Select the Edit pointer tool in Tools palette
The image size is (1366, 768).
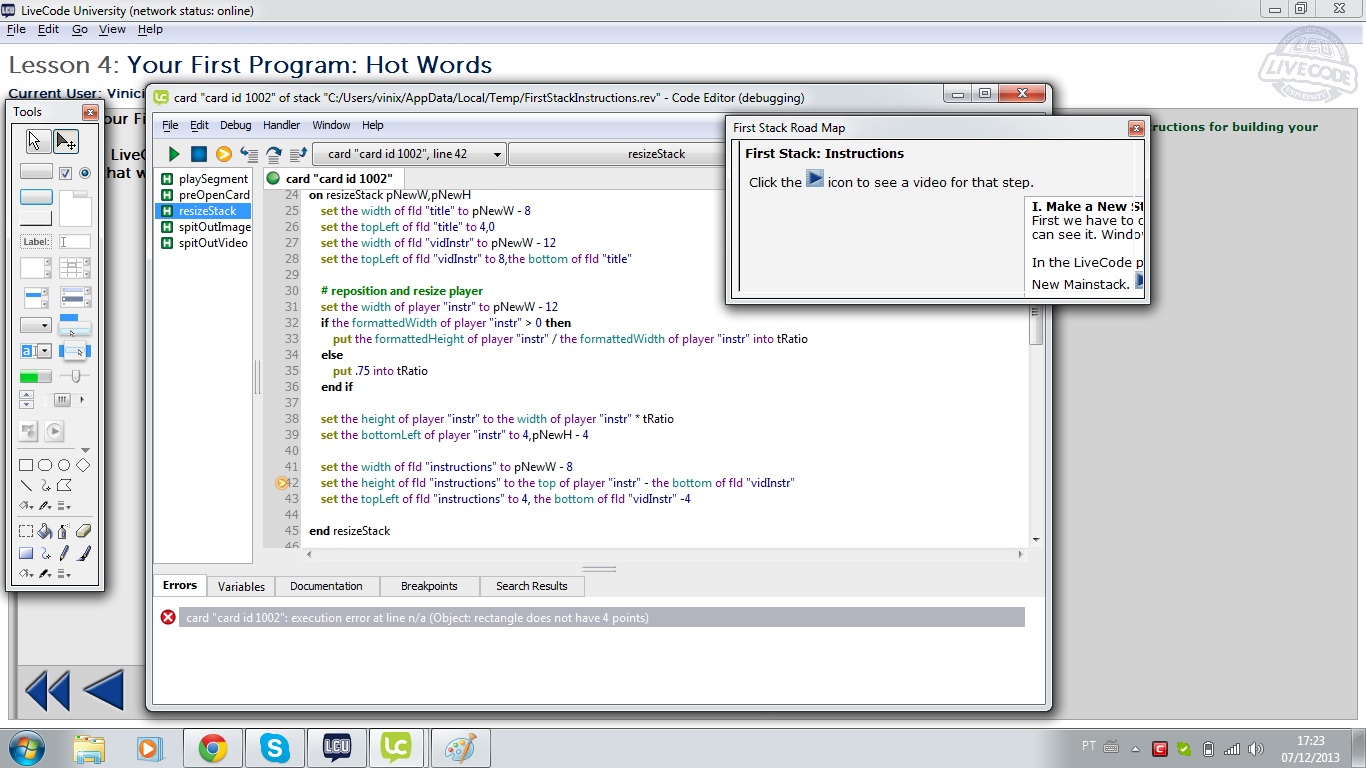pos(66,141)
